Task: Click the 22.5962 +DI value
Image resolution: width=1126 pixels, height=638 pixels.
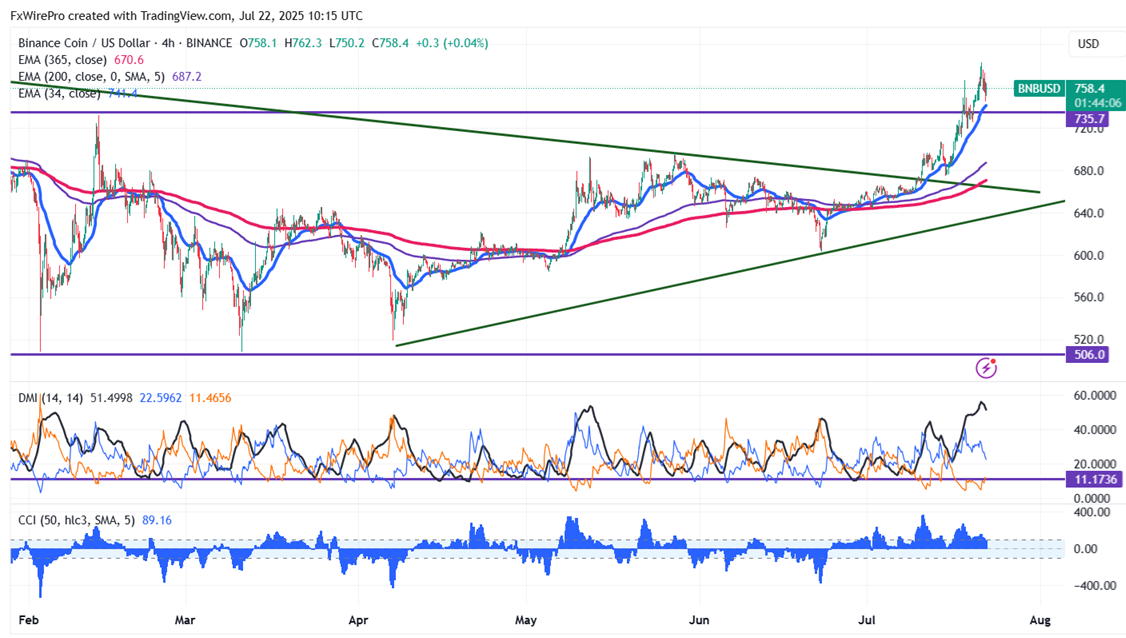Action: pyautogui.click(x=161, y=397)
